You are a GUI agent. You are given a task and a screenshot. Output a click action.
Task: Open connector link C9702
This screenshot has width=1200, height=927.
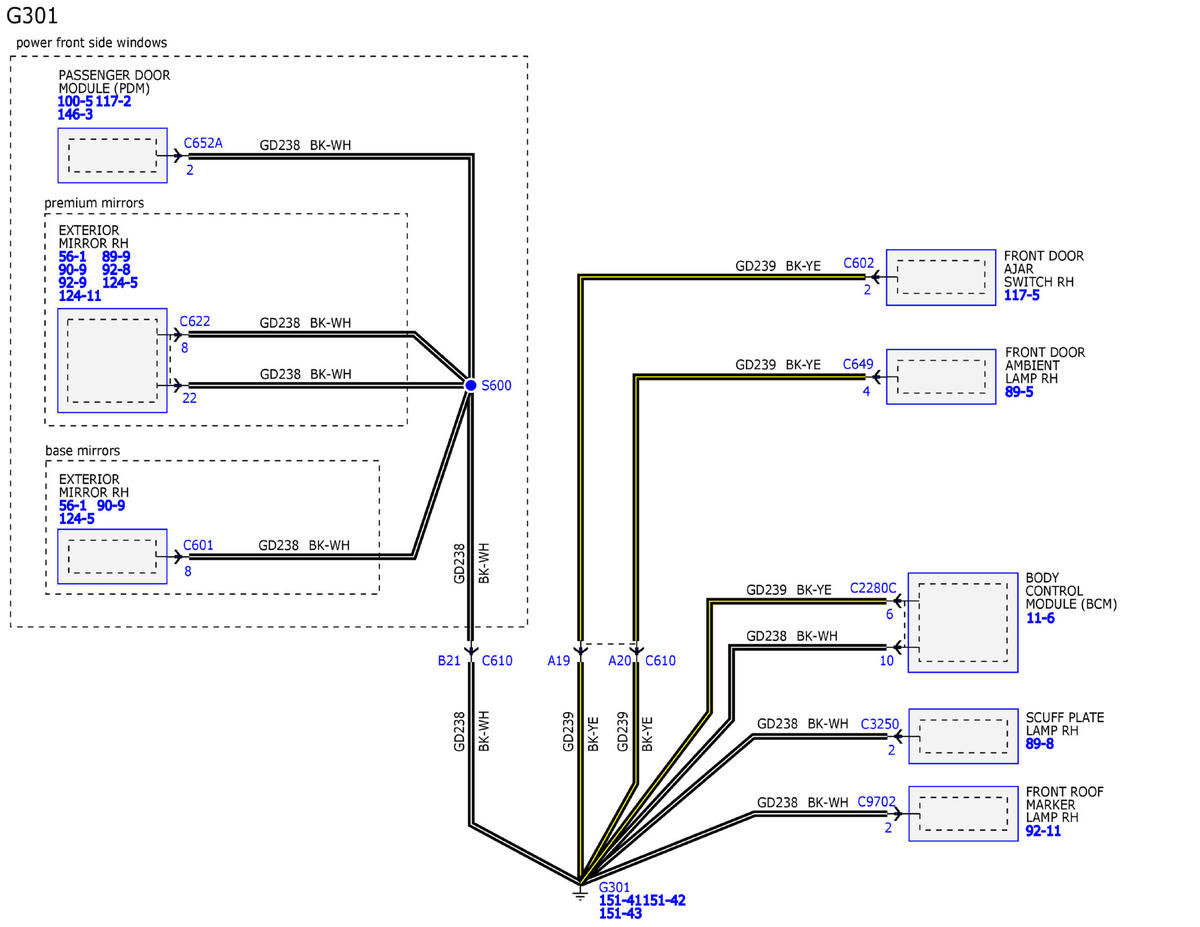[x=879, y=802]
